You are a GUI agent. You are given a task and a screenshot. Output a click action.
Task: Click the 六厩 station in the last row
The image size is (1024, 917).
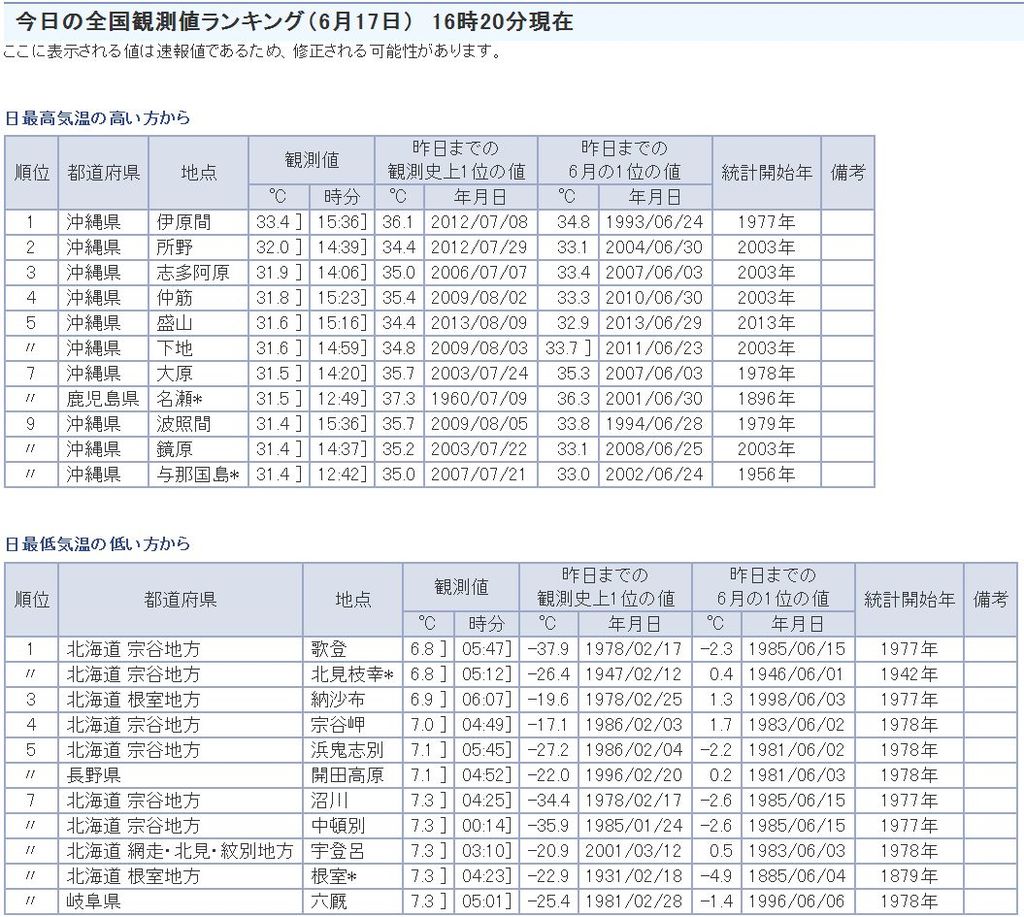329,901
